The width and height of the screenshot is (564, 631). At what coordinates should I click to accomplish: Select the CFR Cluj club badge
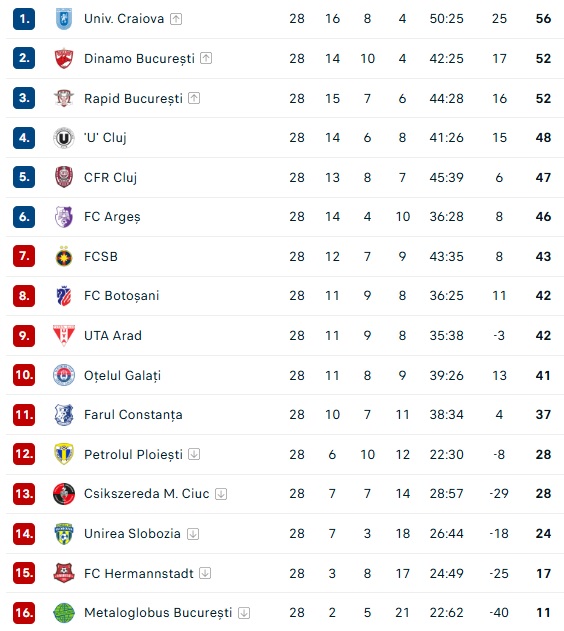(64, 177)
